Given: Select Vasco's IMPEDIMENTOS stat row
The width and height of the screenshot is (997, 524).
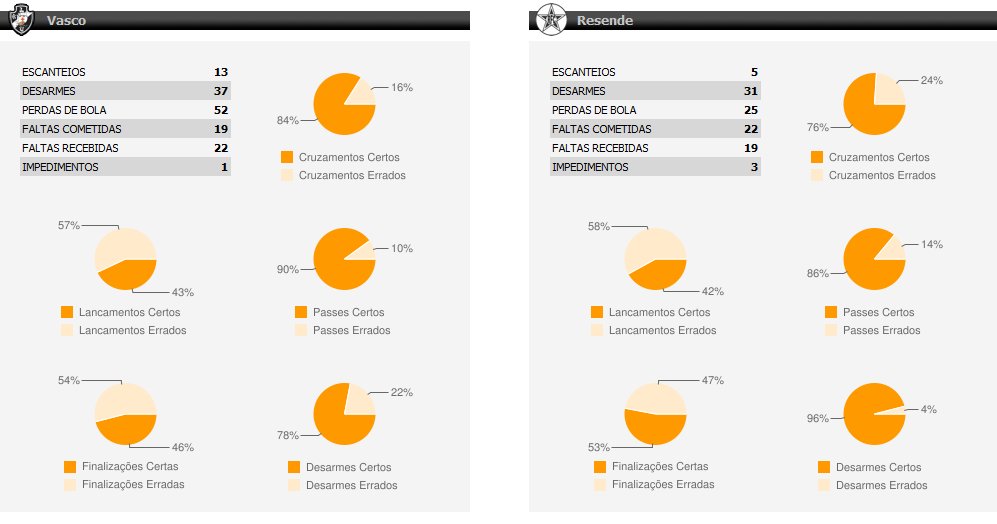Looking at the screenshot, I should 125,167.
